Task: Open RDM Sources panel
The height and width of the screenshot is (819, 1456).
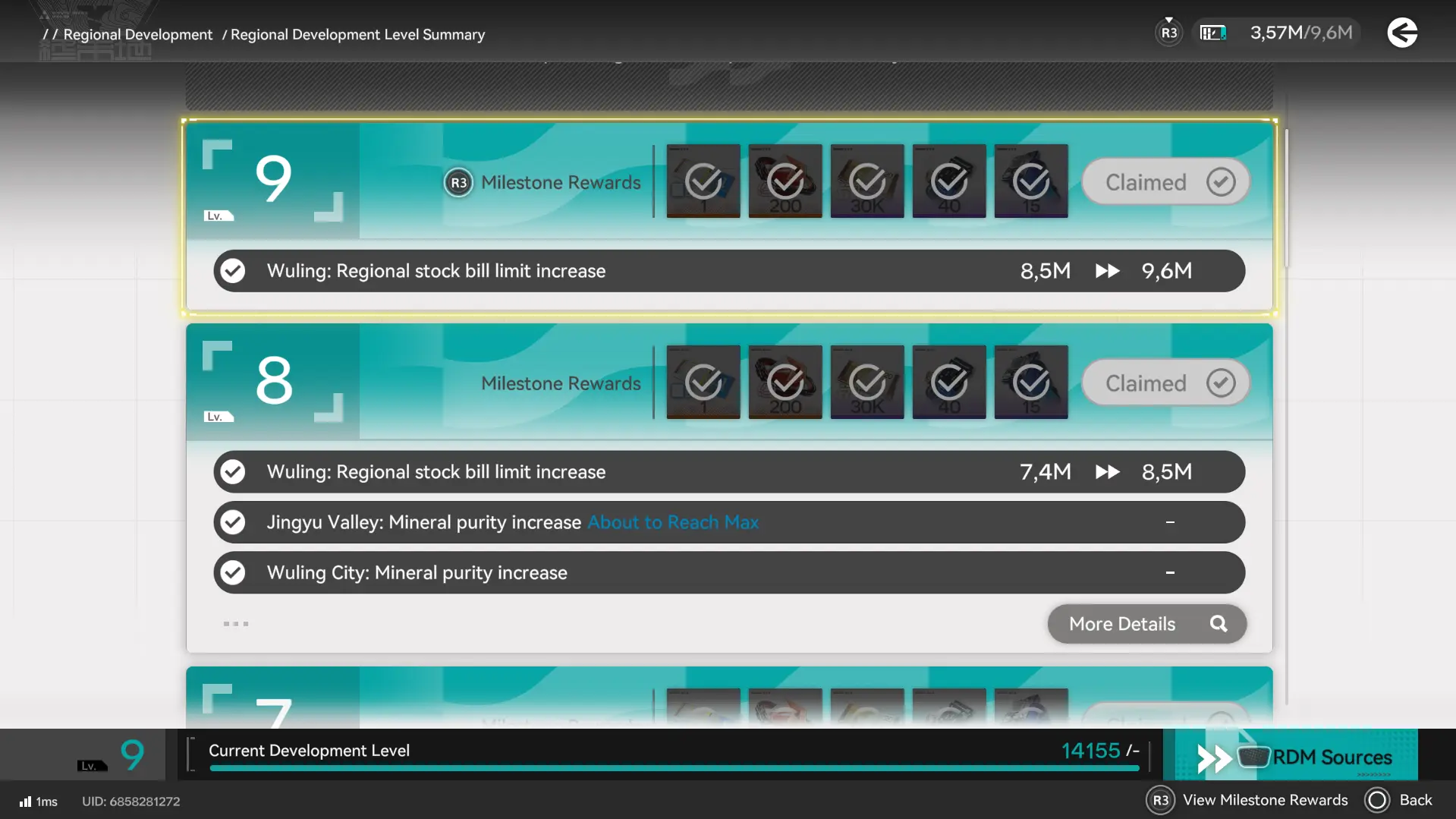Action: 1296,756
